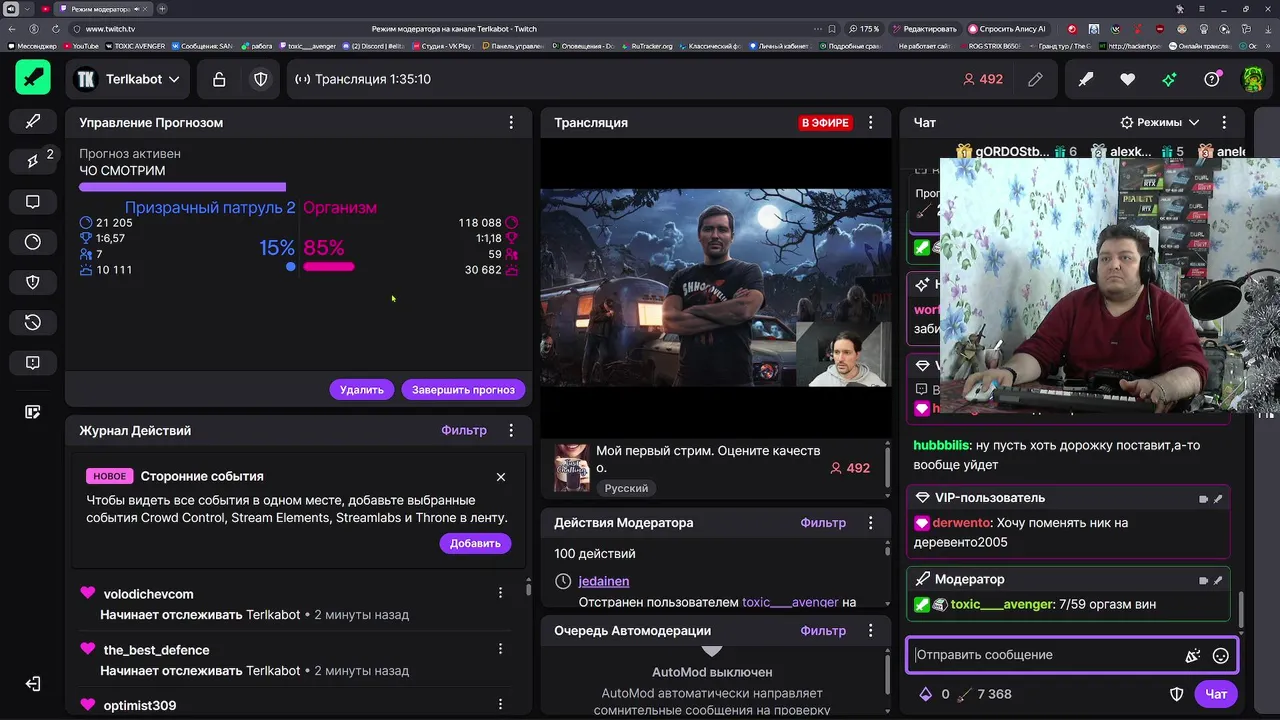The image size is (1280, 720).
Task: Select the chat bubble icon in left sidebar
Action: [x=33, y=202]
